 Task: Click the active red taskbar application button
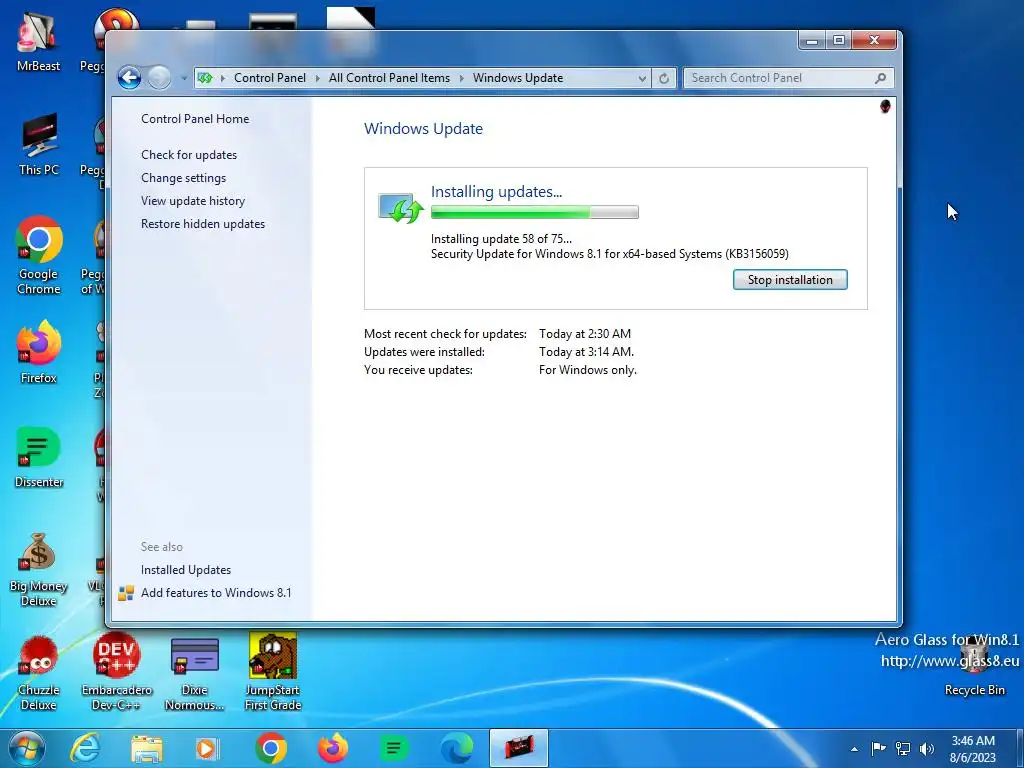(519, 748)
